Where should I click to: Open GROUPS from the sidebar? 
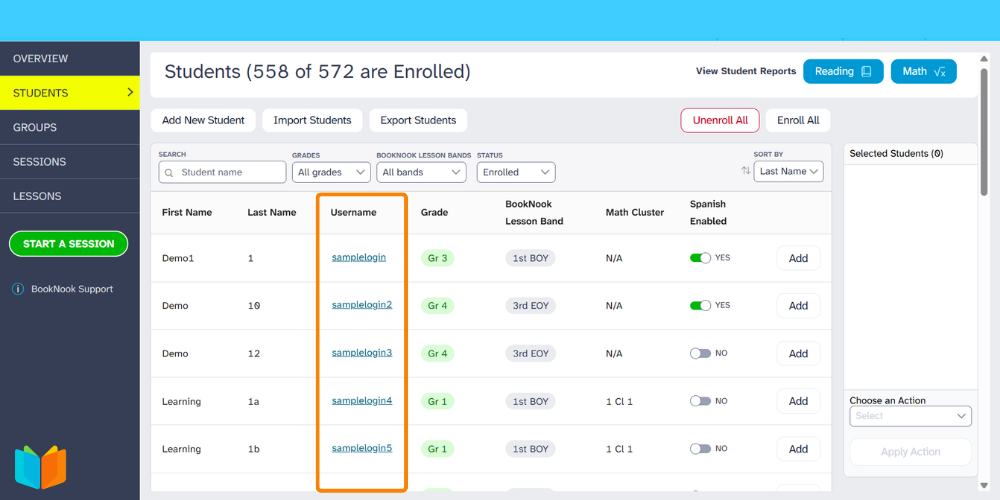70,128
